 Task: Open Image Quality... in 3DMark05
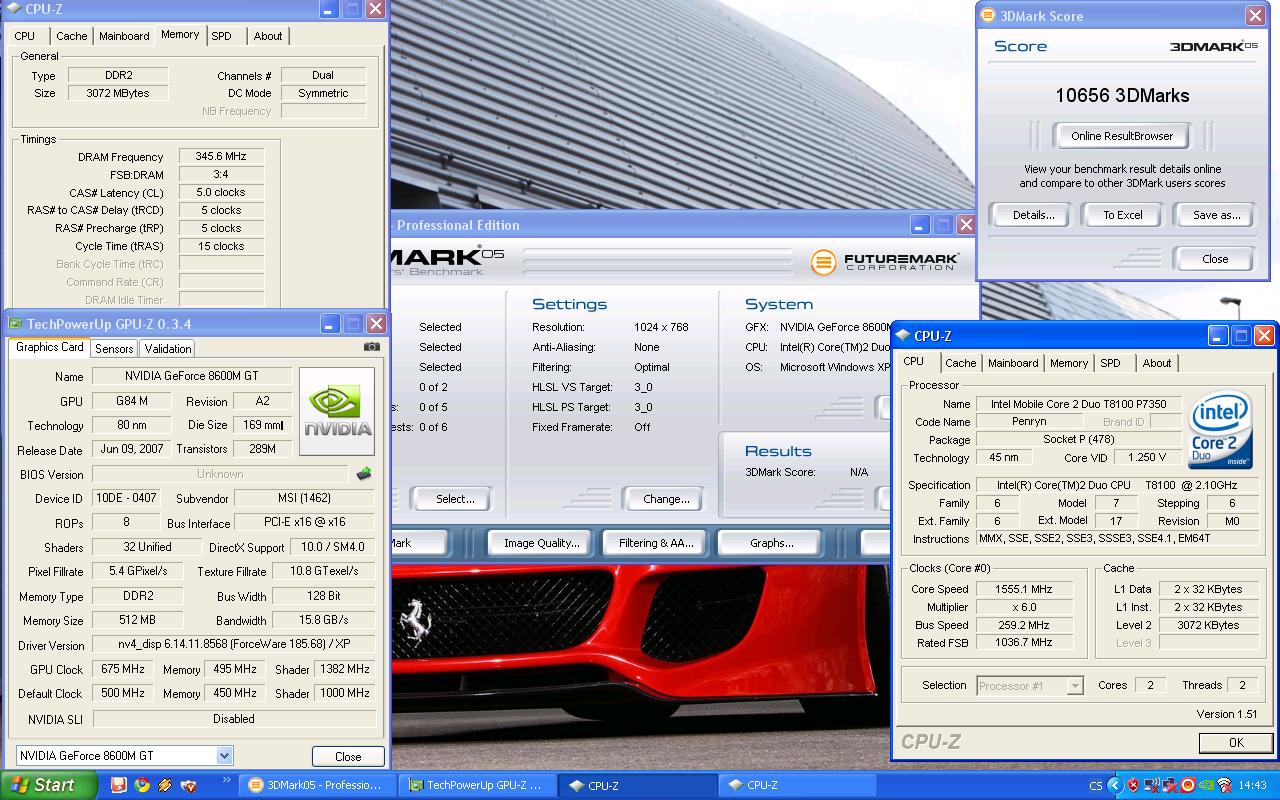point(541,543)
